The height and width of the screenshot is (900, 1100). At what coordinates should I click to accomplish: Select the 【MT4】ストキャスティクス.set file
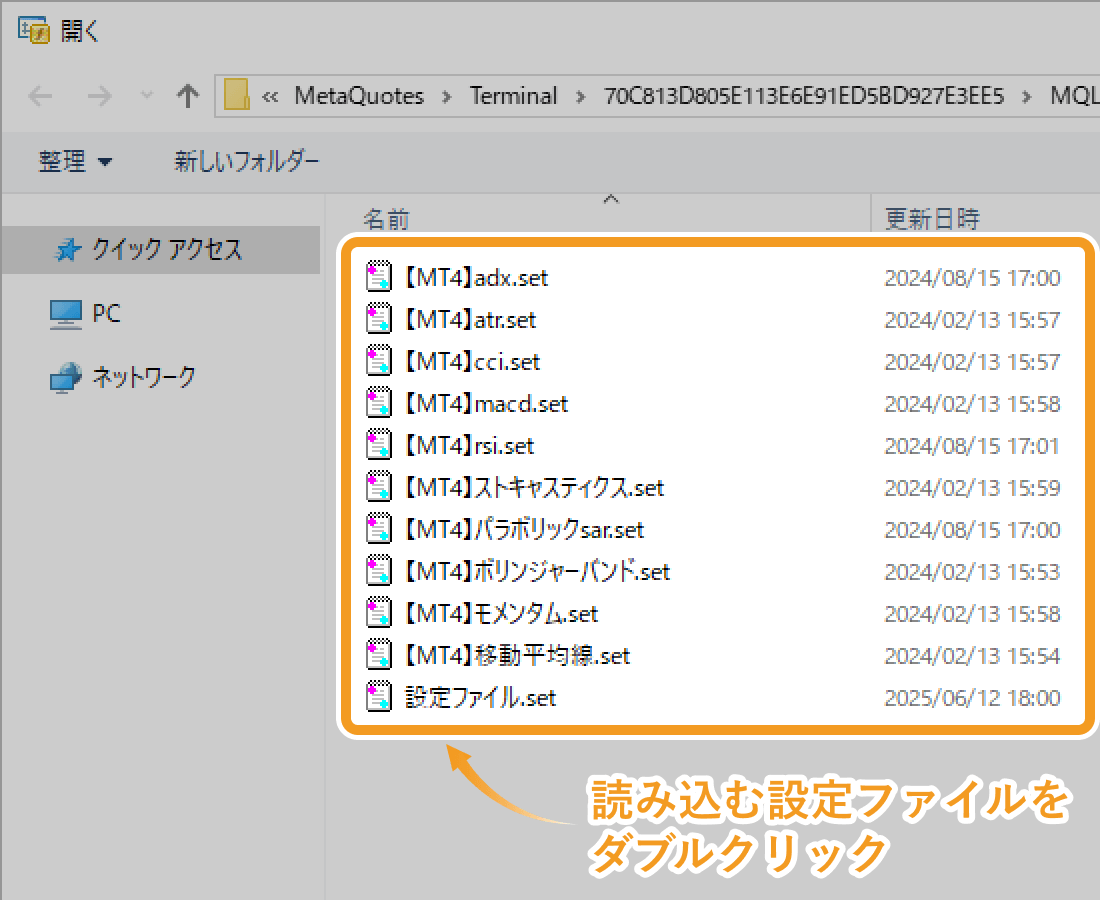point(380,487)
